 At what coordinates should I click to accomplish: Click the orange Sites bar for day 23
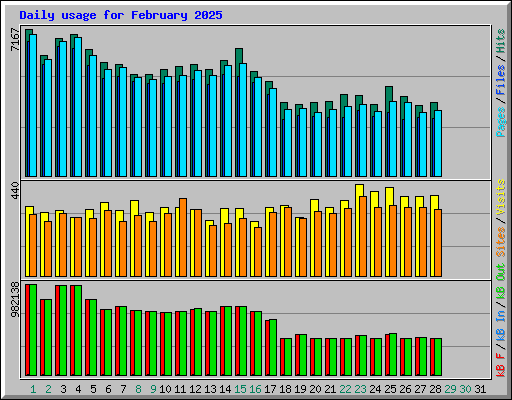coord(363,236)
